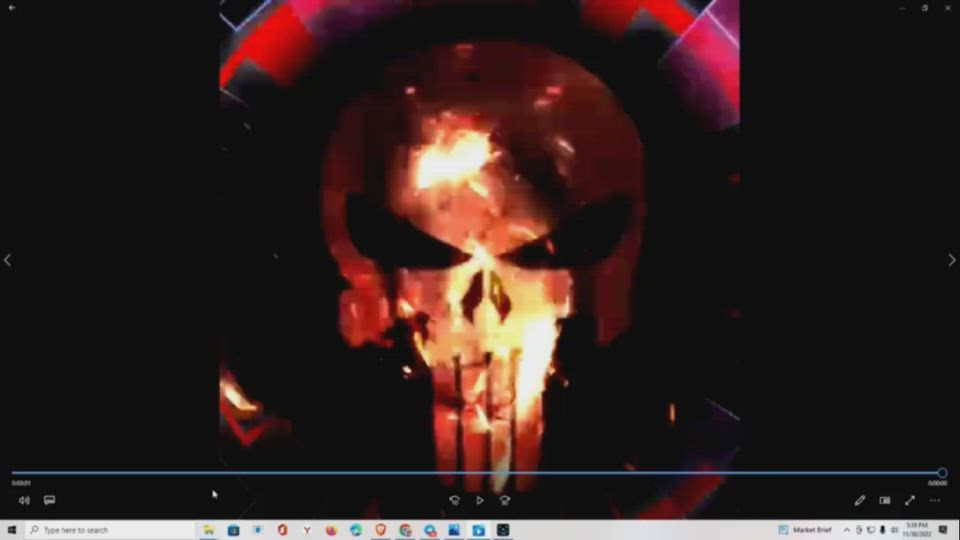Go back using the top-left arrow
960x540 pixels.
(x=11, y=8)
